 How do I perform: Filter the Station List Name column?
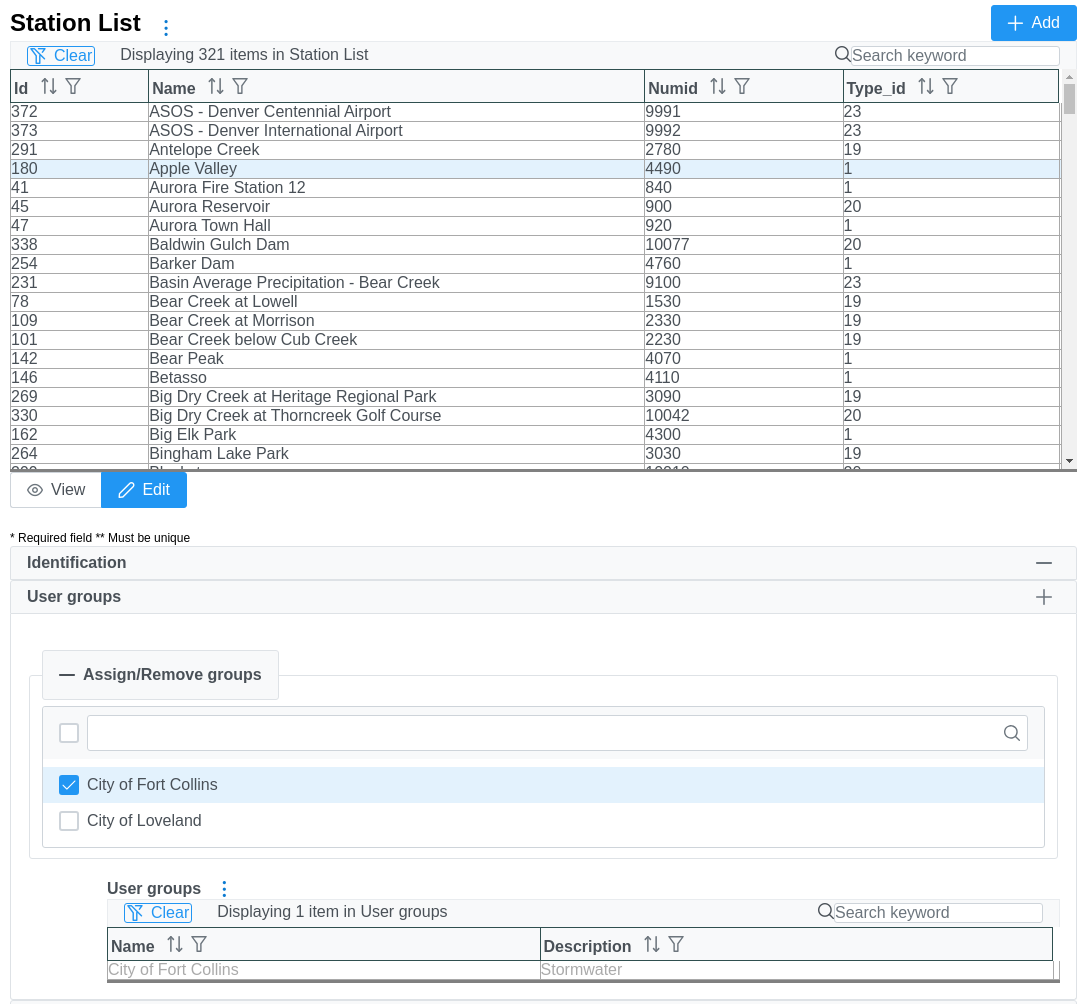[x=240, y=87]
